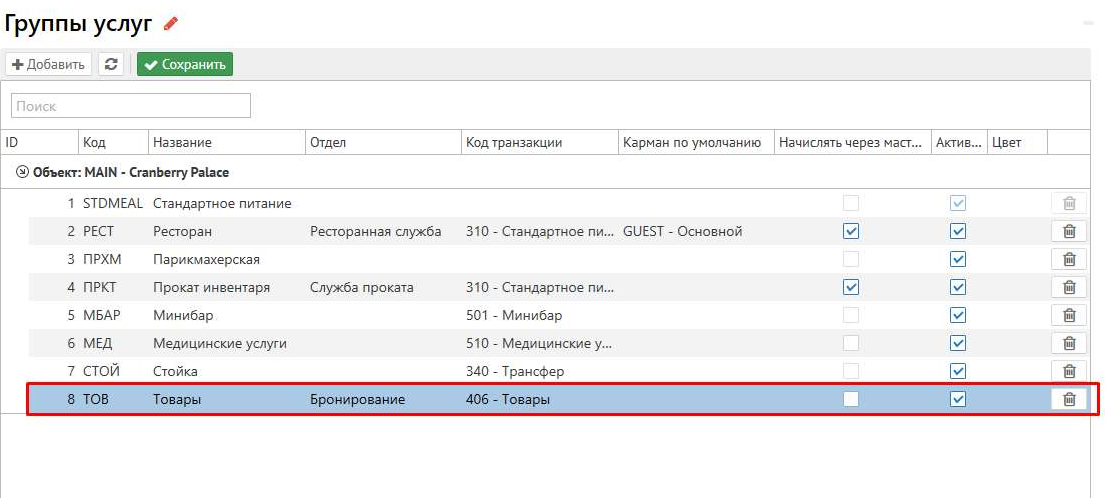
Task: Delete the Ресторан row with trash icon
Action: click(1068, 231)
